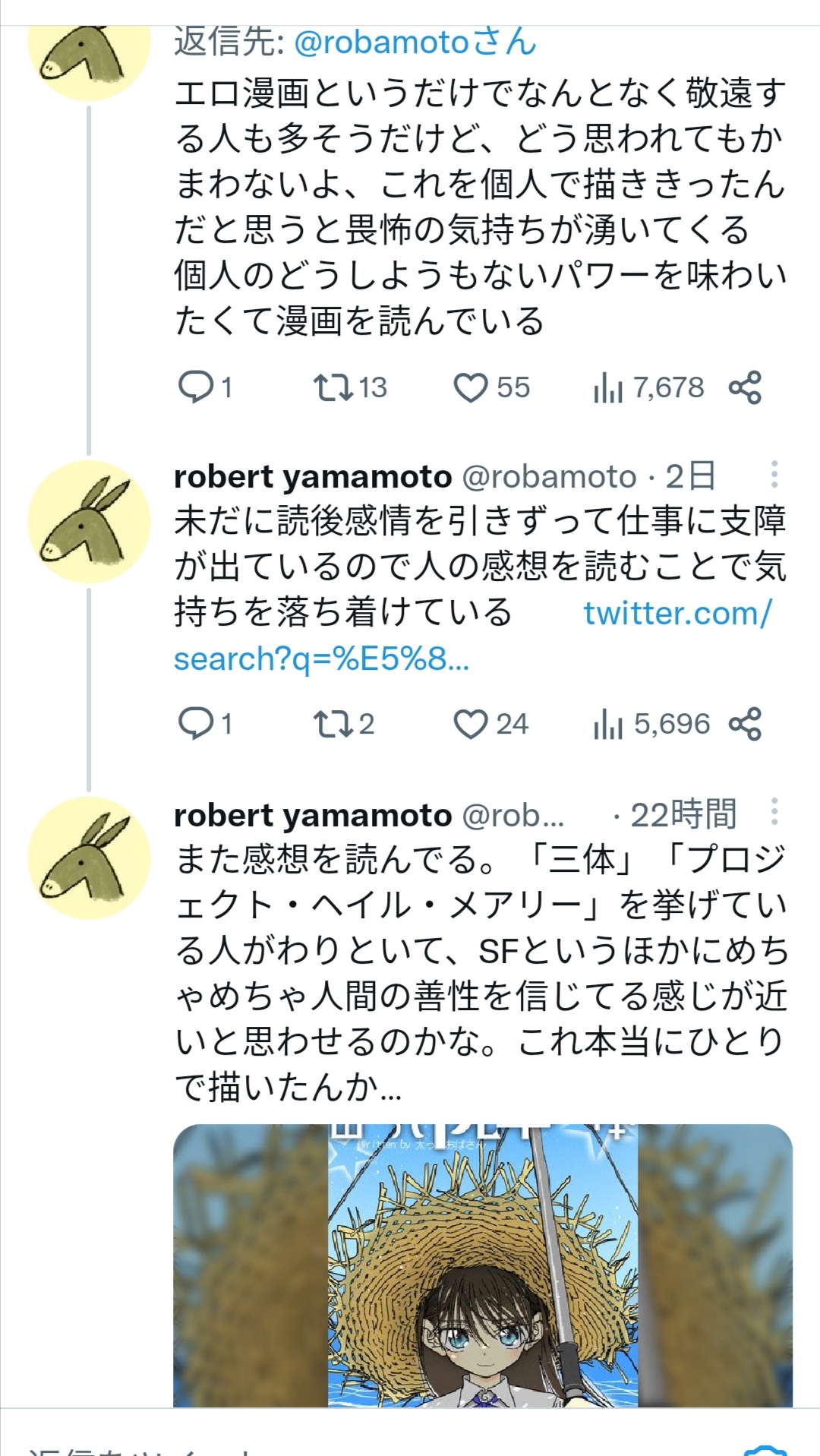Open more options on the 2日 tweet
820x1456 pixels.
tap(774, 475)
